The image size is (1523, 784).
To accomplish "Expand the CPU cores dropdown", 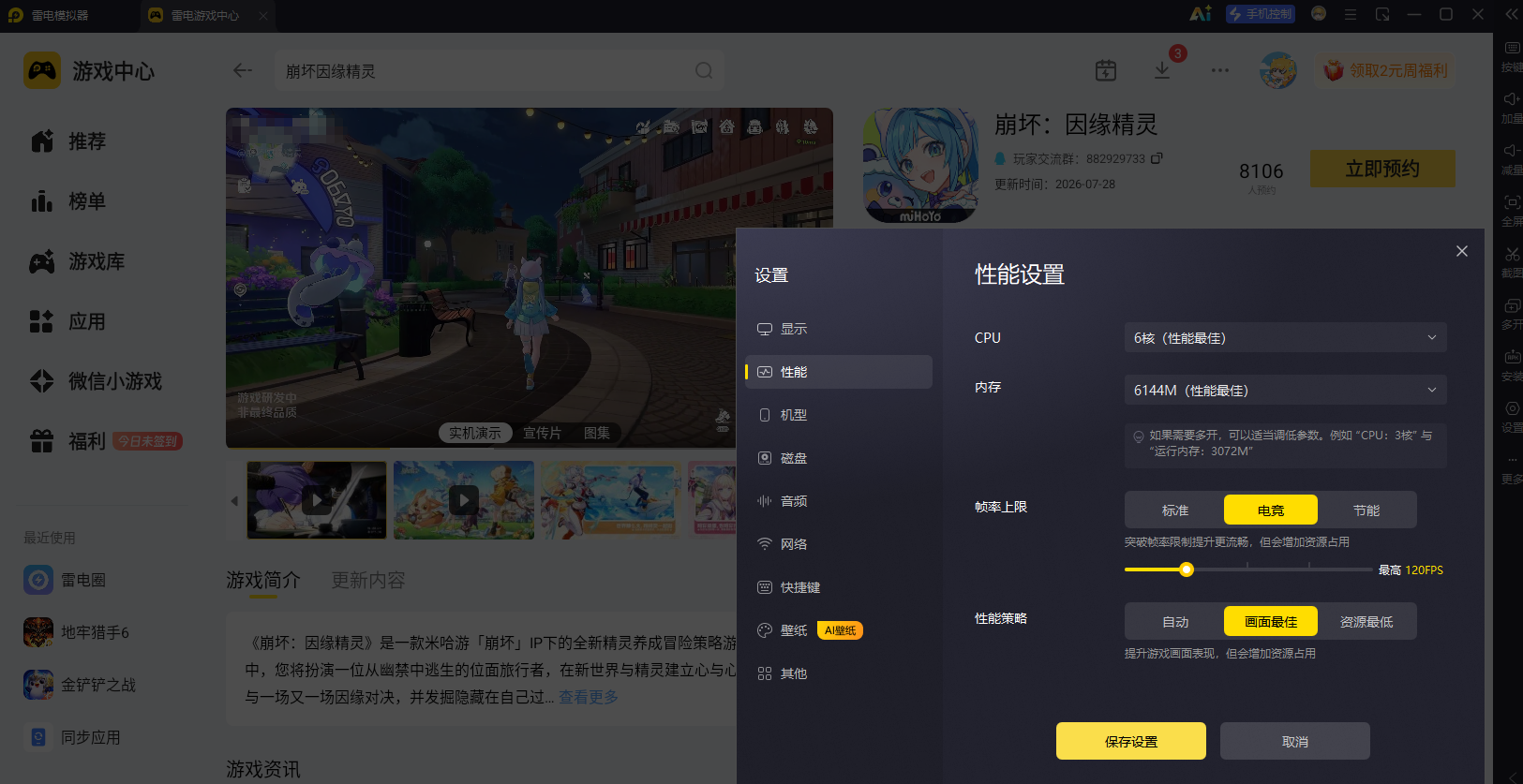I will [1285, 337].
